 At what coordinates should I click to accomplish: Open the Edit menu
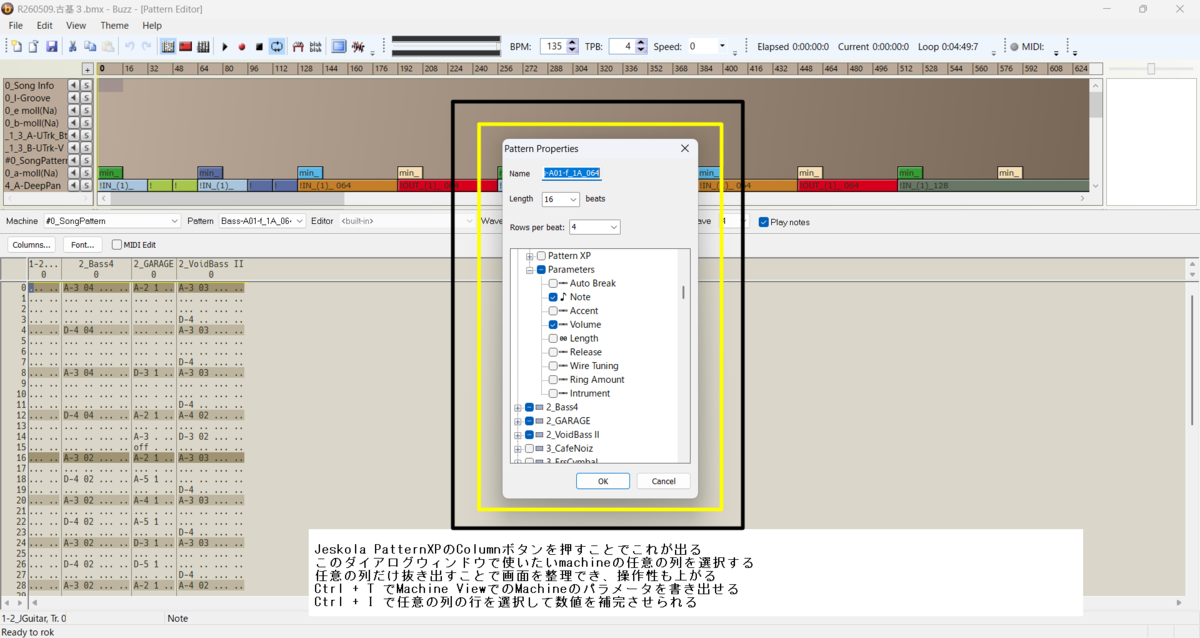pyautogui.click(x=45, y=25)
